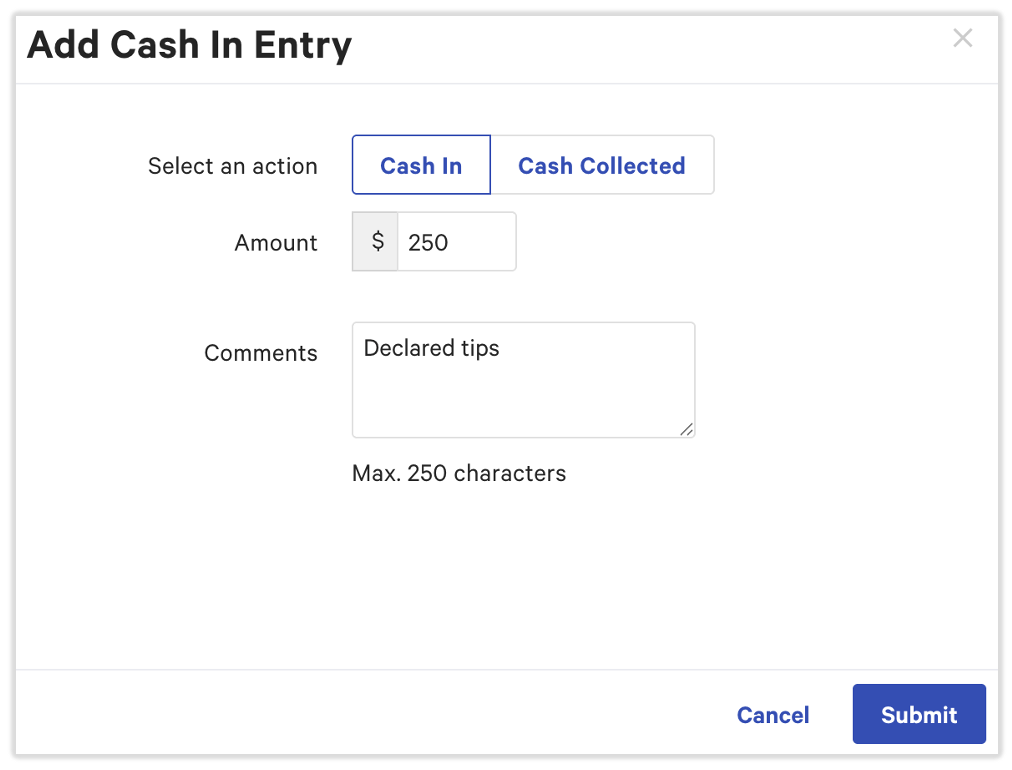Image resolution: width=1012 pixels, height=770 pixels.
Task: Click the "Max. 250 characters" hint text
Action: click(459, 473)
